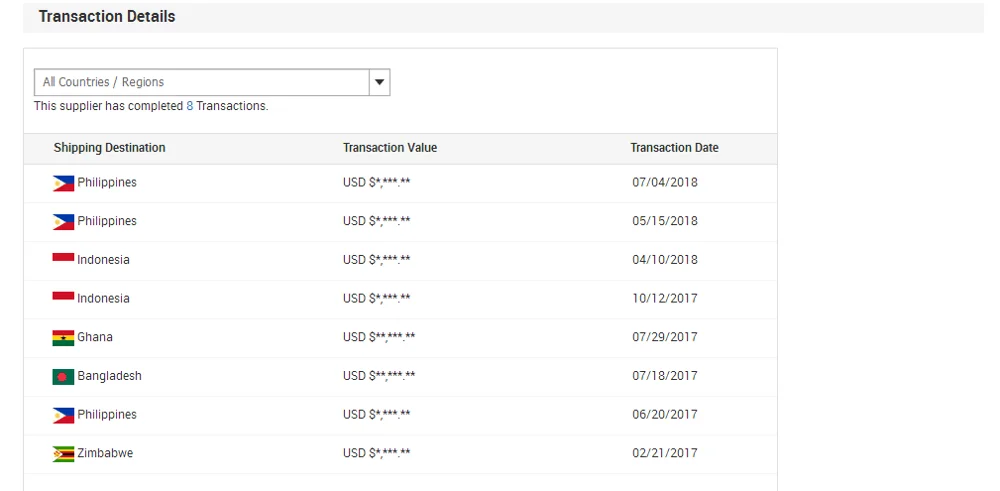Viewport: 1000px width, 491px height.
Task: Select the Ghana destination text
Action: pos(95,337)
